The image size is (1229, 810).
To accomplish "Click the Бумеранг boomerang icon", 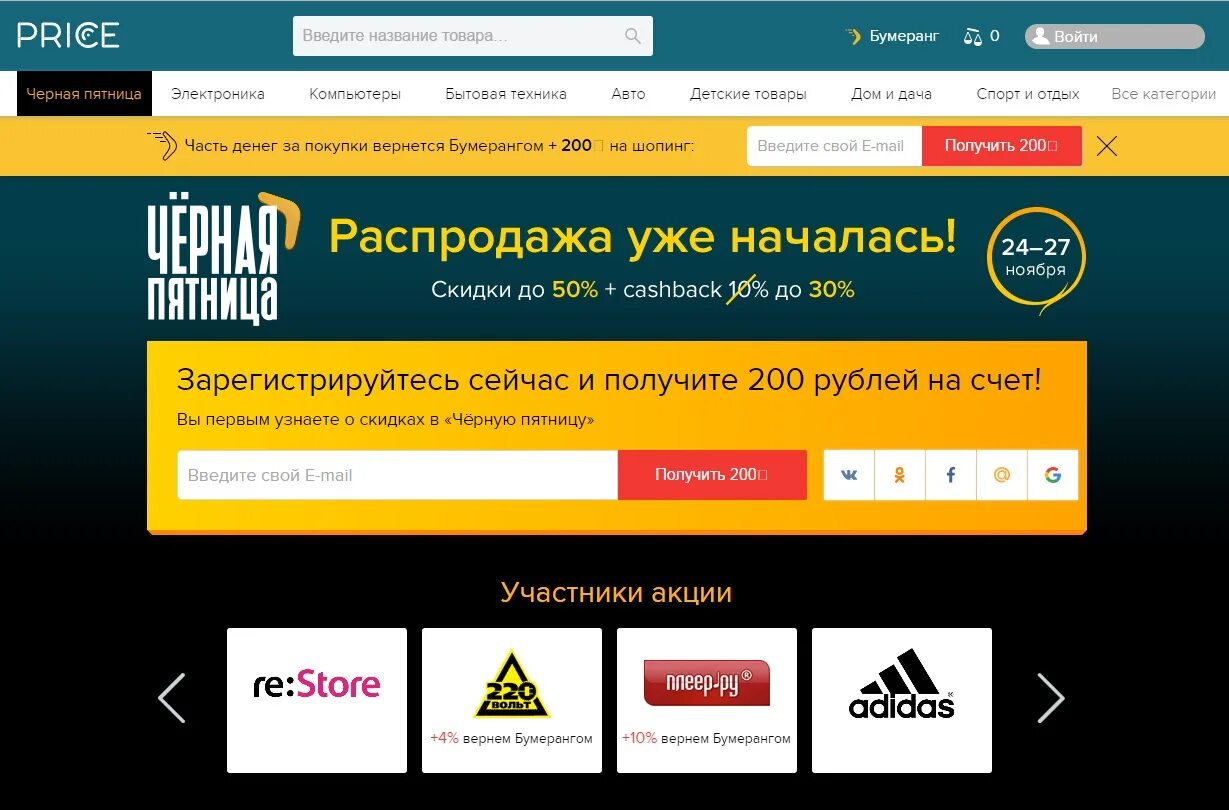I will point(853,36).
